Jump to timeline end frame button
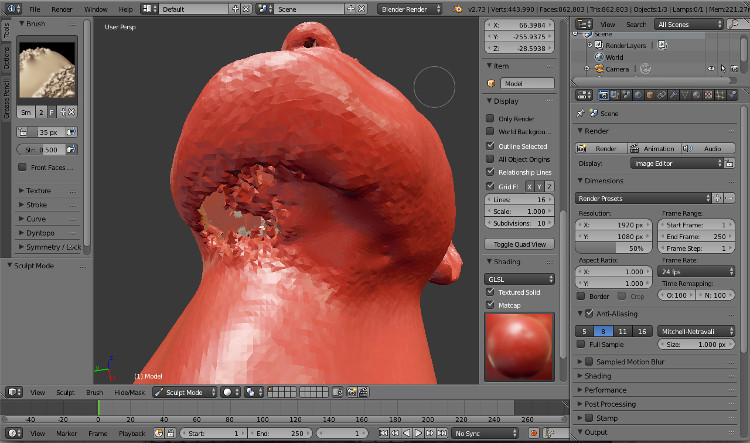Viewport: 750px width, 443px height. coord(442,433)
